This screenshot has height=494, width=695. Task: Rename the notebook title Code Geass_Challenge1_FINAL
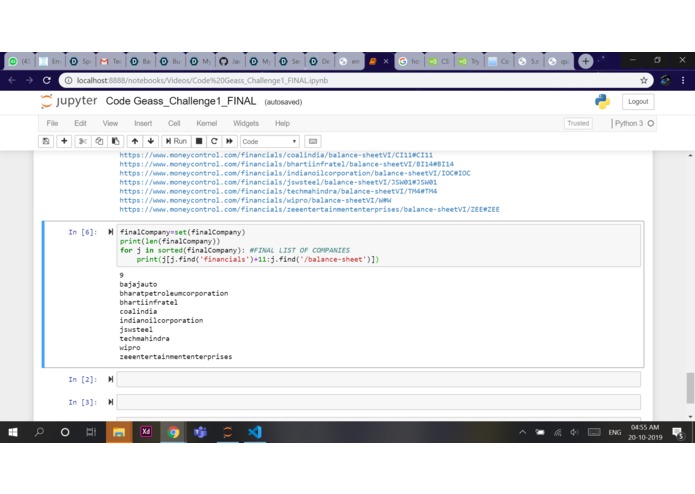pos(181,101)
